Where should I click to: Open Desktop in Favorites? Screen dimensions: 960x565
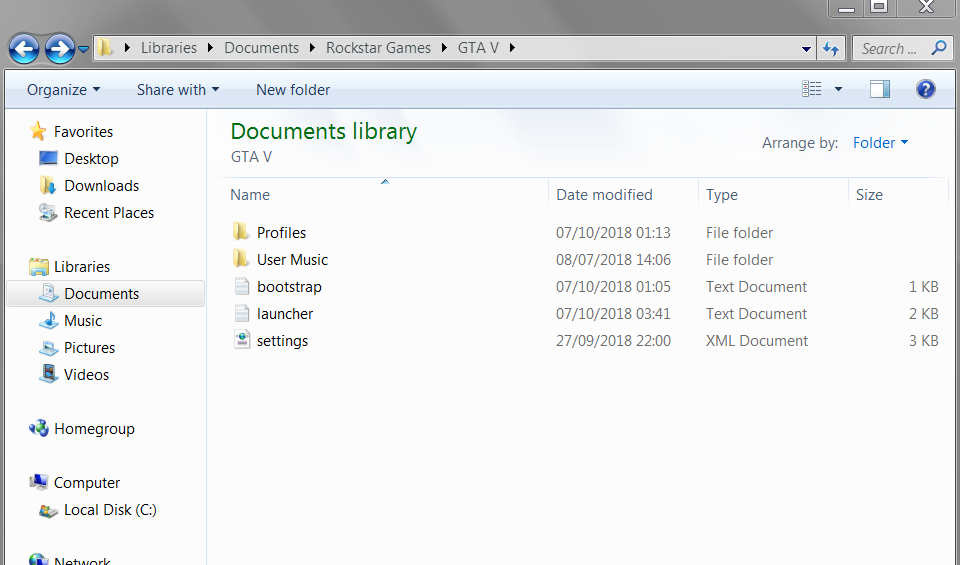91,159
